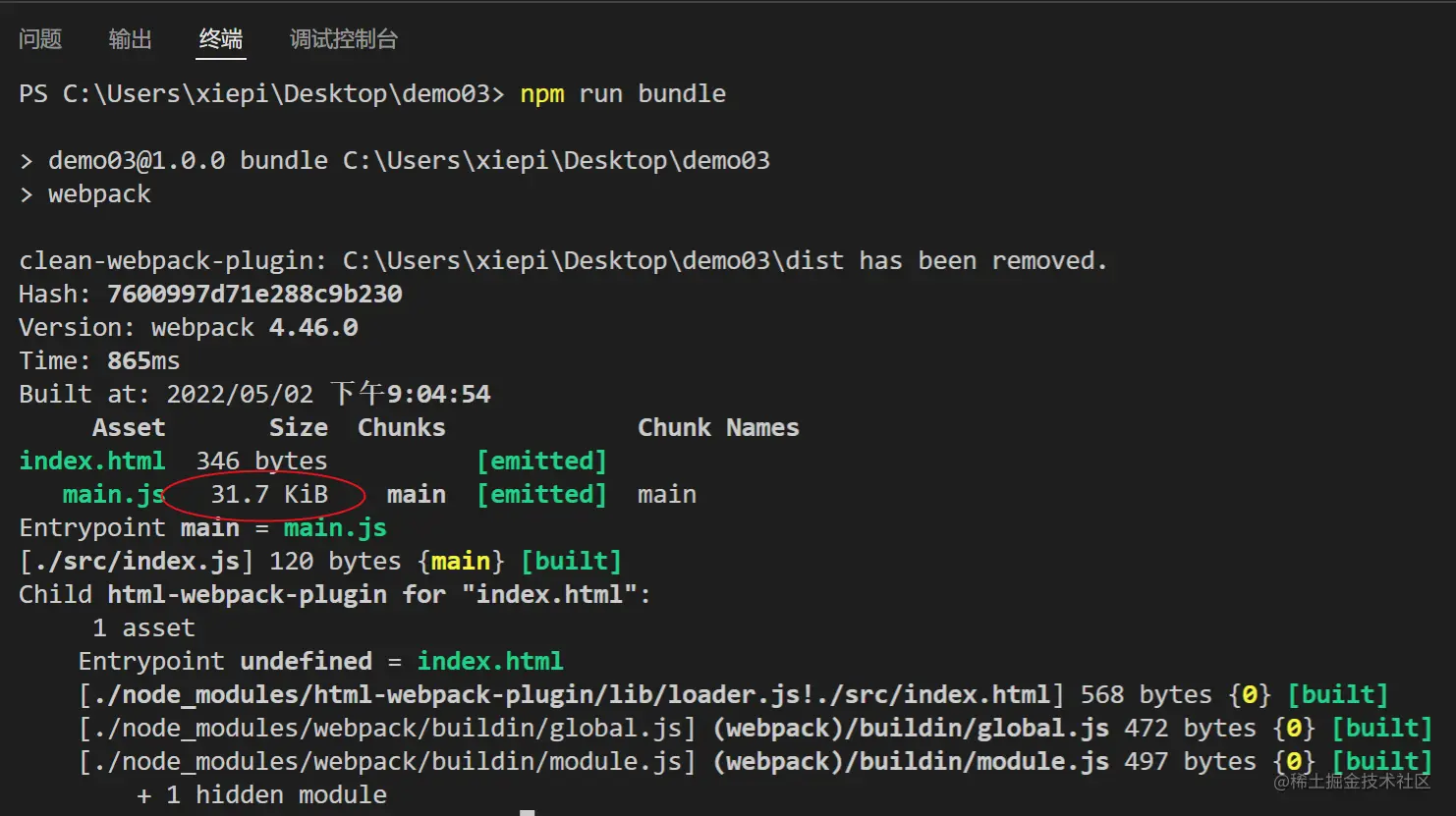The width and height of the screenshot is (1456, 816).
Task: Click the hash value 7600997d71e288c9b230
Action: pyautogui.click(x=254, y=295)
